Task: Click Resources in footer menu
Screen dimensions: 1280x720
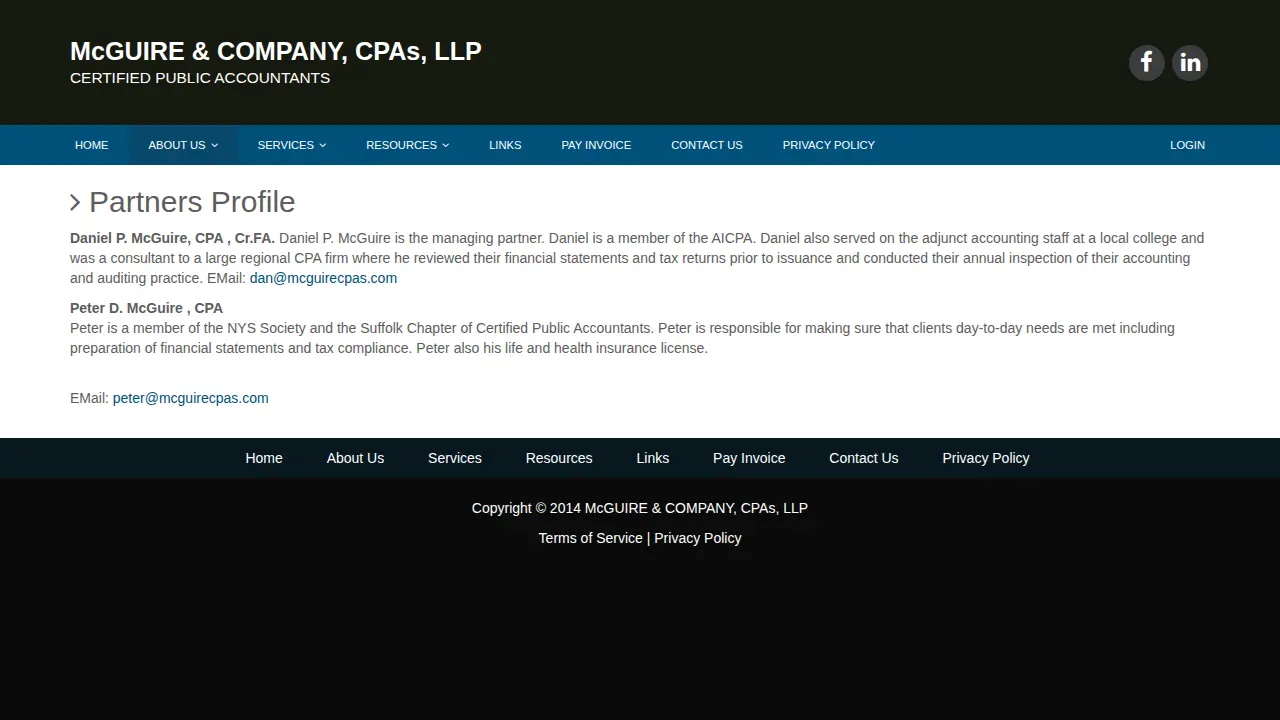Action: 559,458
